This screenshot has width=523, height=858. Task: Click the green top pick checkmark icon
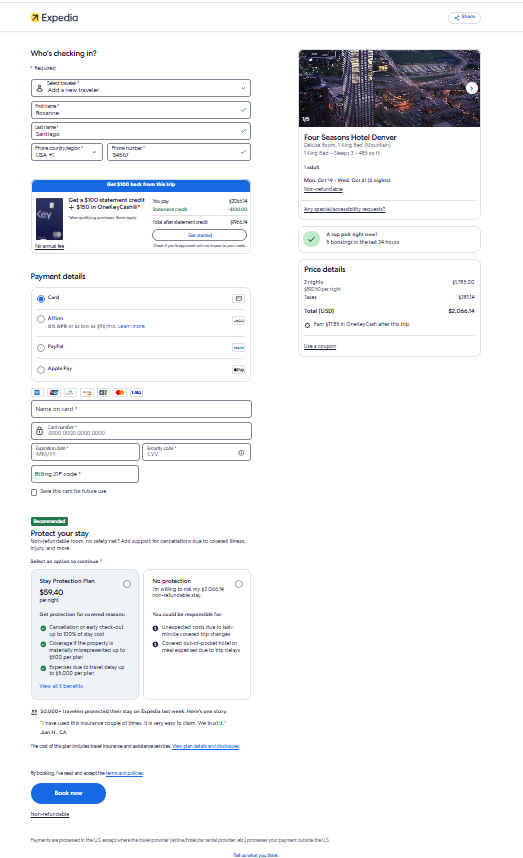[x=311, y=239]
